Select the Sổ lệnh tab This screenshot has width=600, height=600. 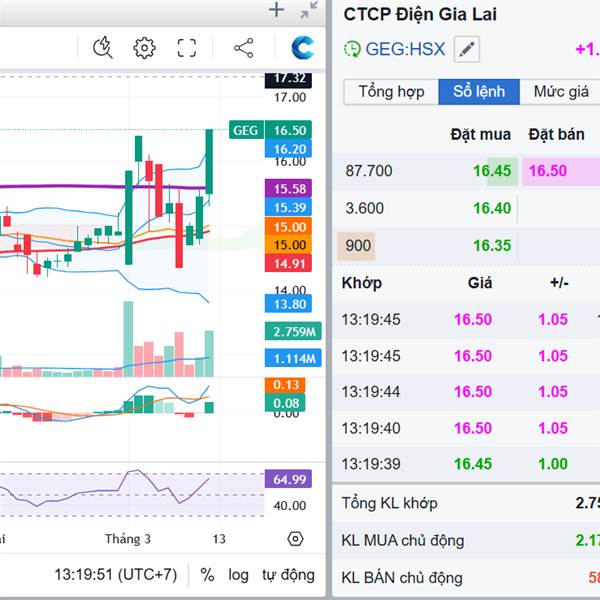pyautogui.click(x=479, y=92)
